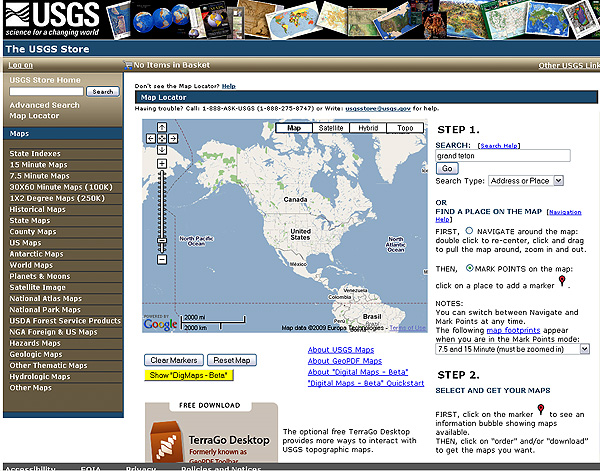Pan the map down with the arrow
The image size is (600, 471).
[161, 150]
